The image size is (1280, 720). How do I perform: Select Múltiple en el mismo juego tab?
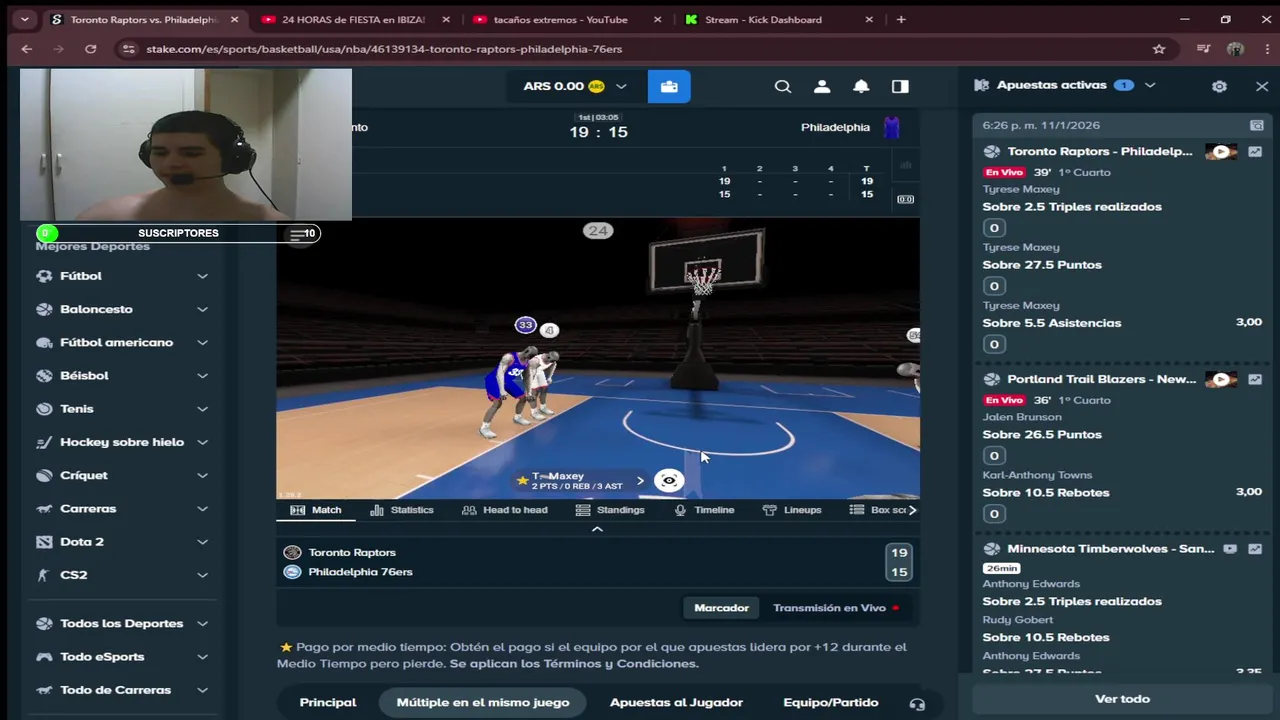tap(483, 702)
